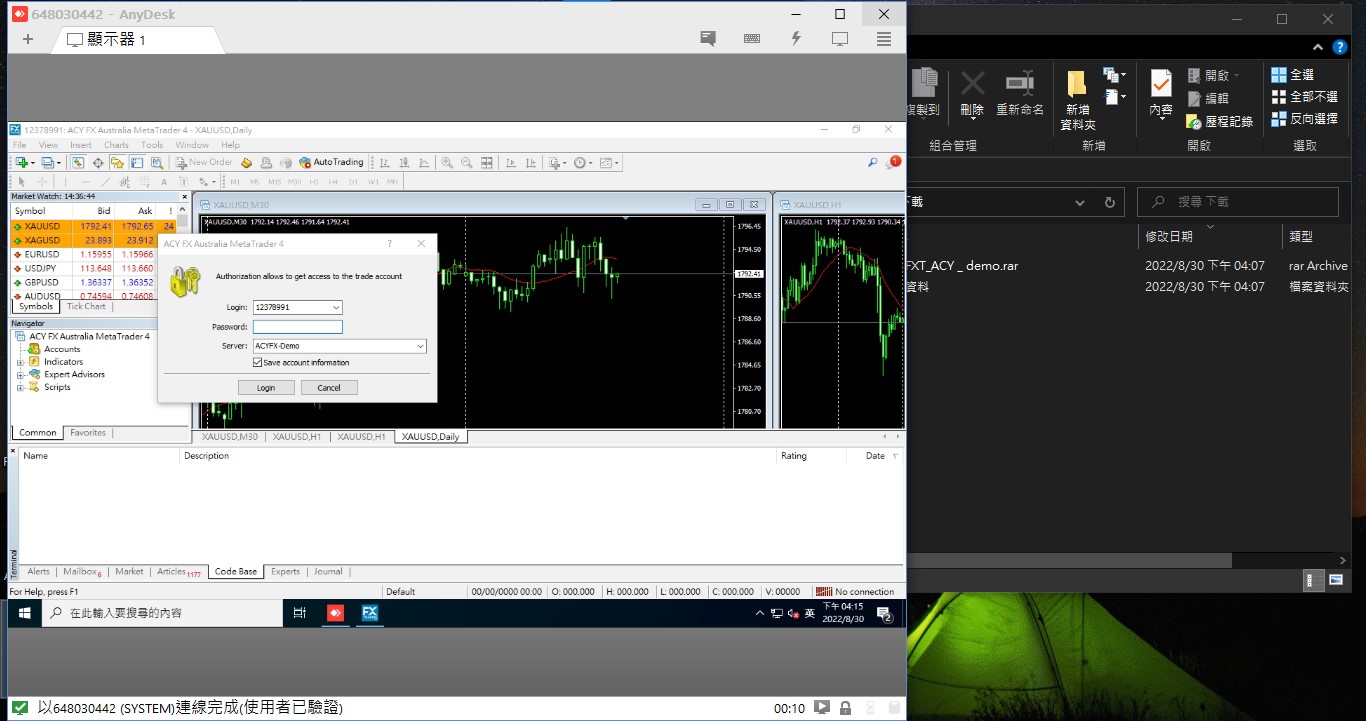Click the AutoTrading toolbar button
1366x721 pixels.
[x=331, y=162]
